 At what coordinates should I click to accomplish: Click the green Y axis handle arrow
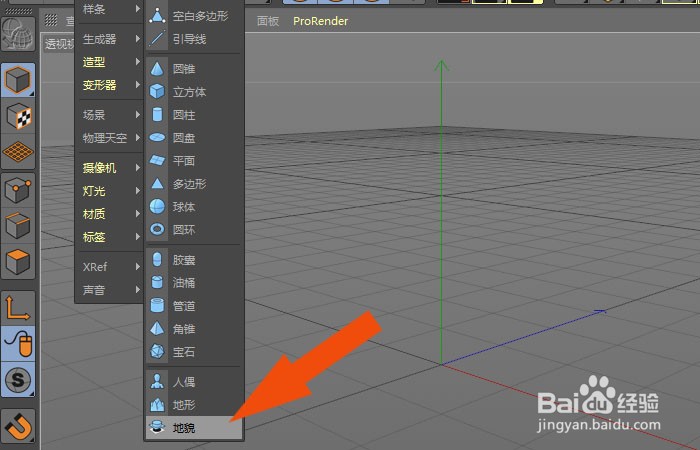coord(441,67)
